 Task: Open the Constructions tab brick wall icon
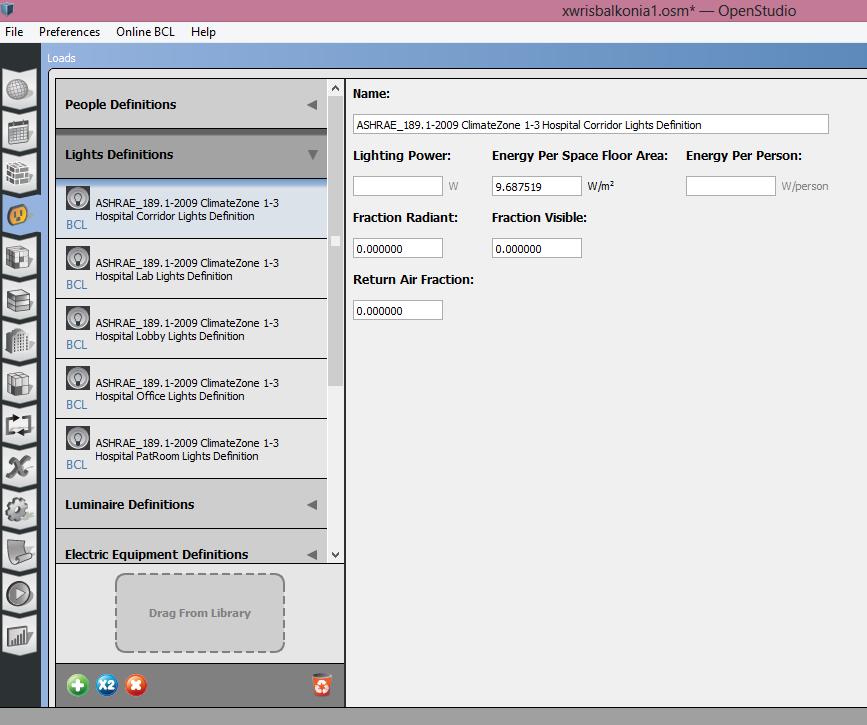pyautogui.click(x=20, y=174)
